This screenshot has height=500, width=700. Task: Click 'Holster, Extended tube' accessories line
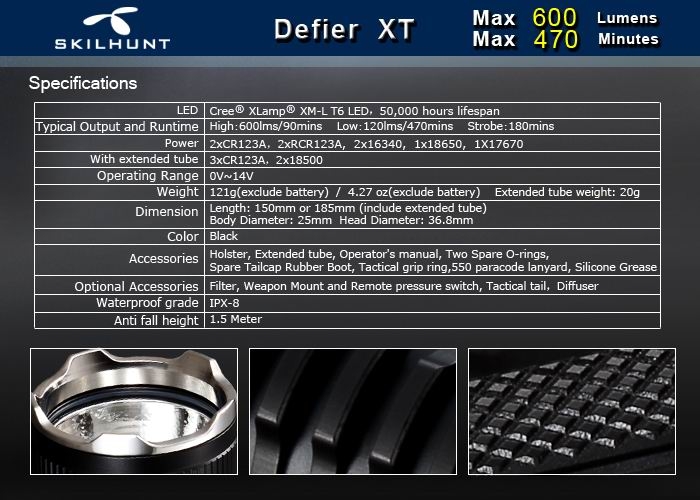(x=379, y=254)
